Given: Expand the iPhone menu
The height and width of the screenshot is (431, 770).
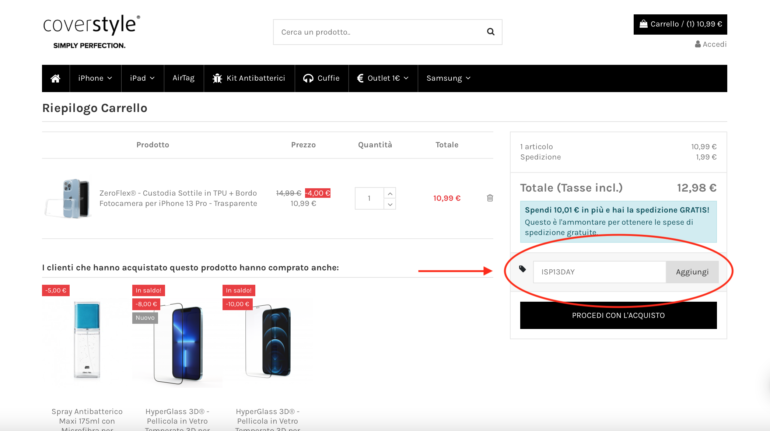Looking at the screenshot, I should pyautogui.click(x=95, y=79).
